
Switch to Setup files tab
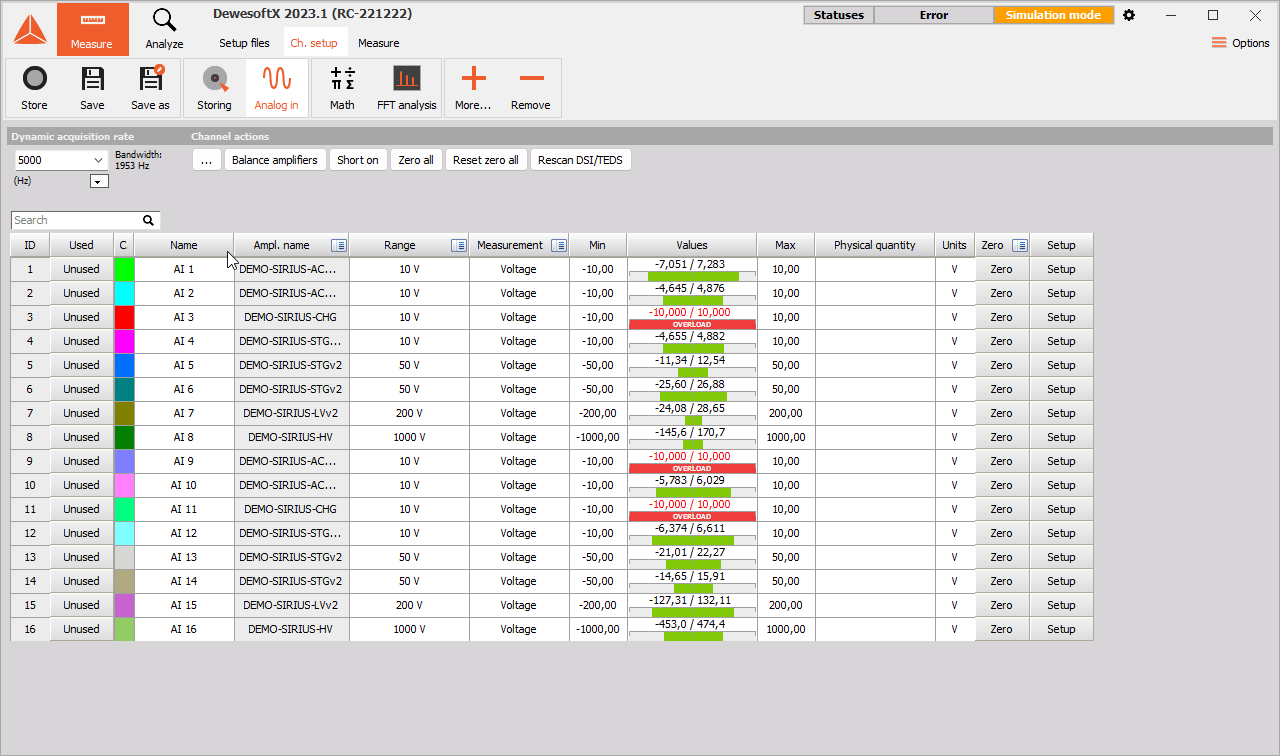[245, 43]
